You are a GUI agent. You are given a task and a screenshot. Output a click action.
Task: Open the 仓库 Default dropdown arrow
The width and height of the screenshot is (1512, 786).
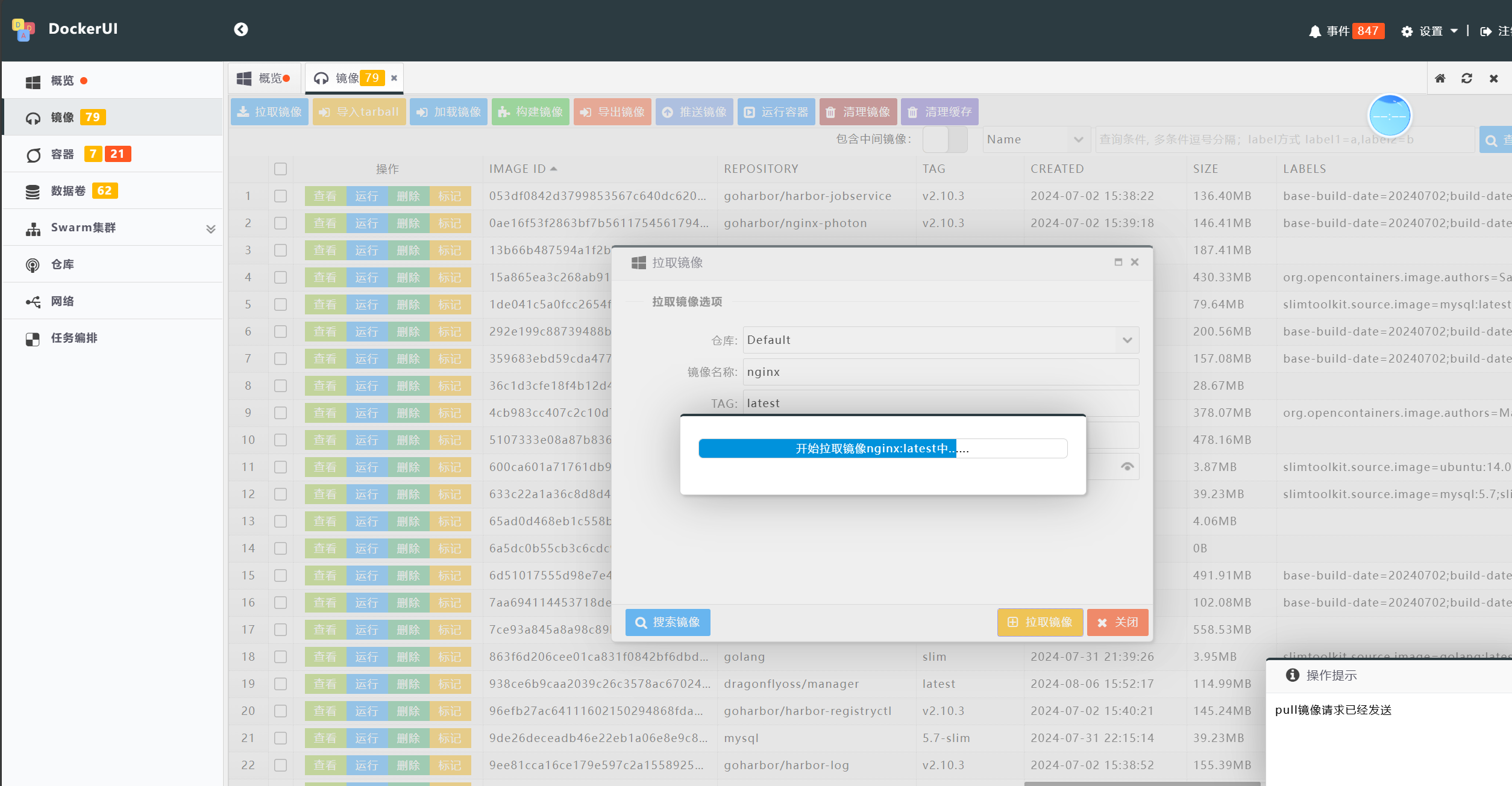tap(1127, 340)
